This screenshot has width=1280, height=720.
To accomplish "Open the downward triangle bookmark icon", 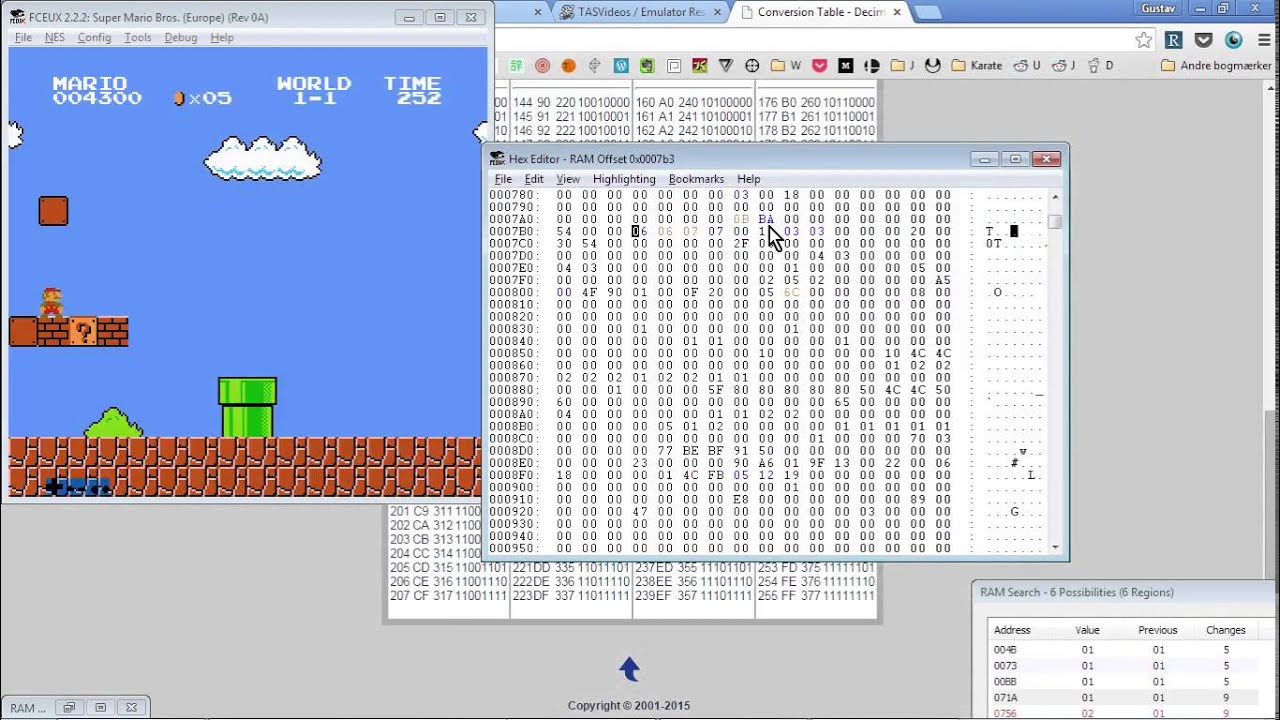I will tap(726, 66).
